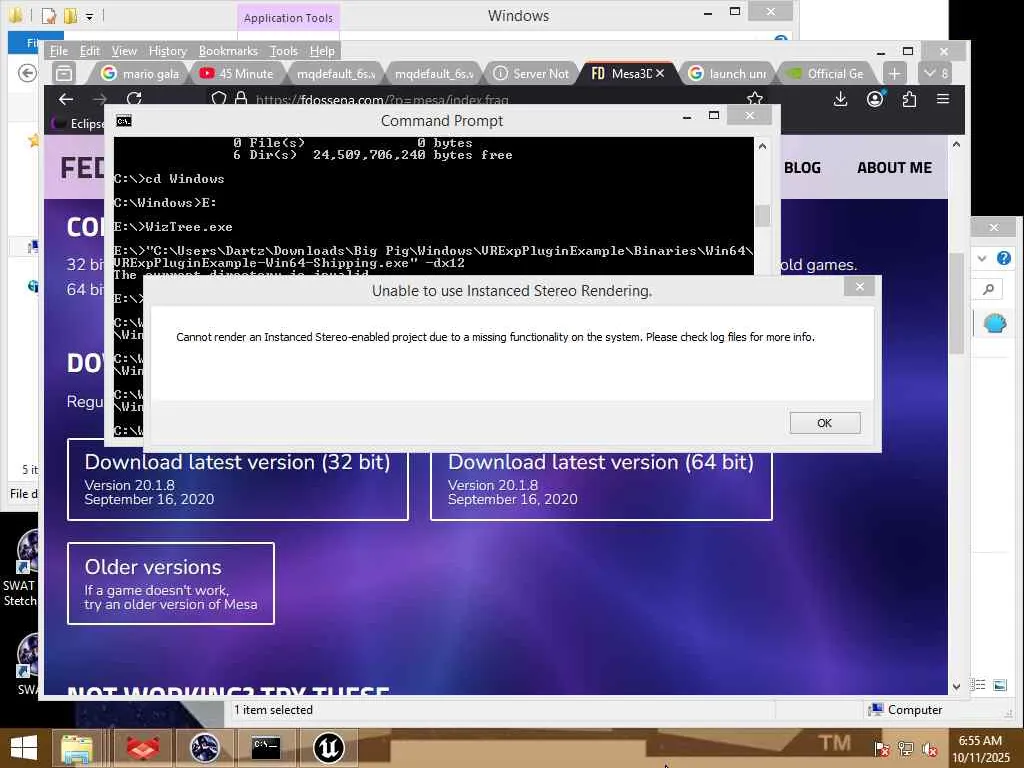Close the Mesa3D tab
This screenshot has width=1024, height=768.
pos(660,73)
